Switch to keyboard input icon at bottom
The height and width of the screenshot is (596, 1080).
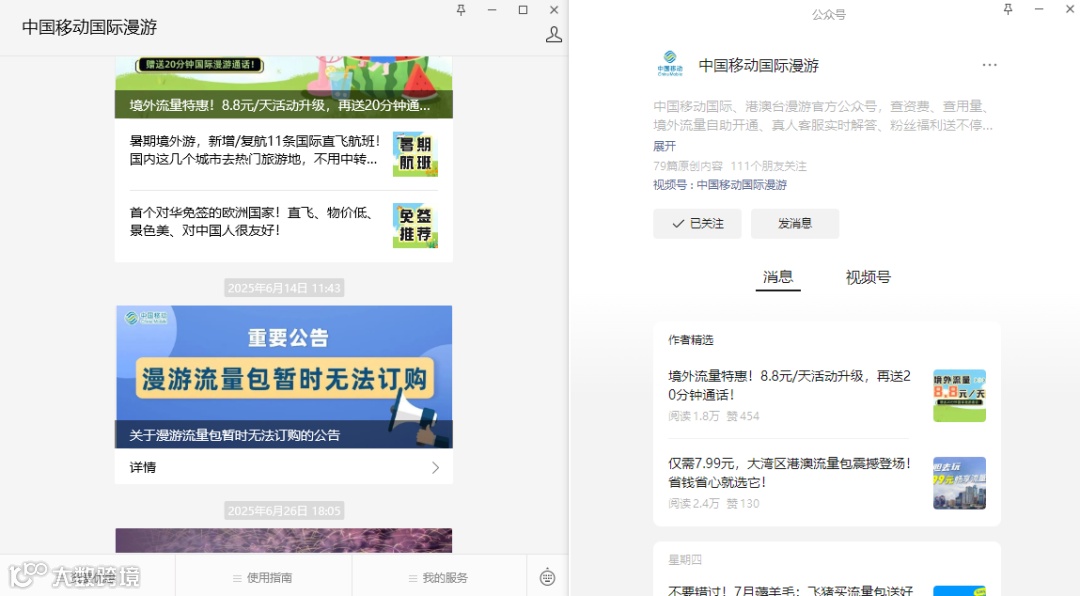point(548,577)
